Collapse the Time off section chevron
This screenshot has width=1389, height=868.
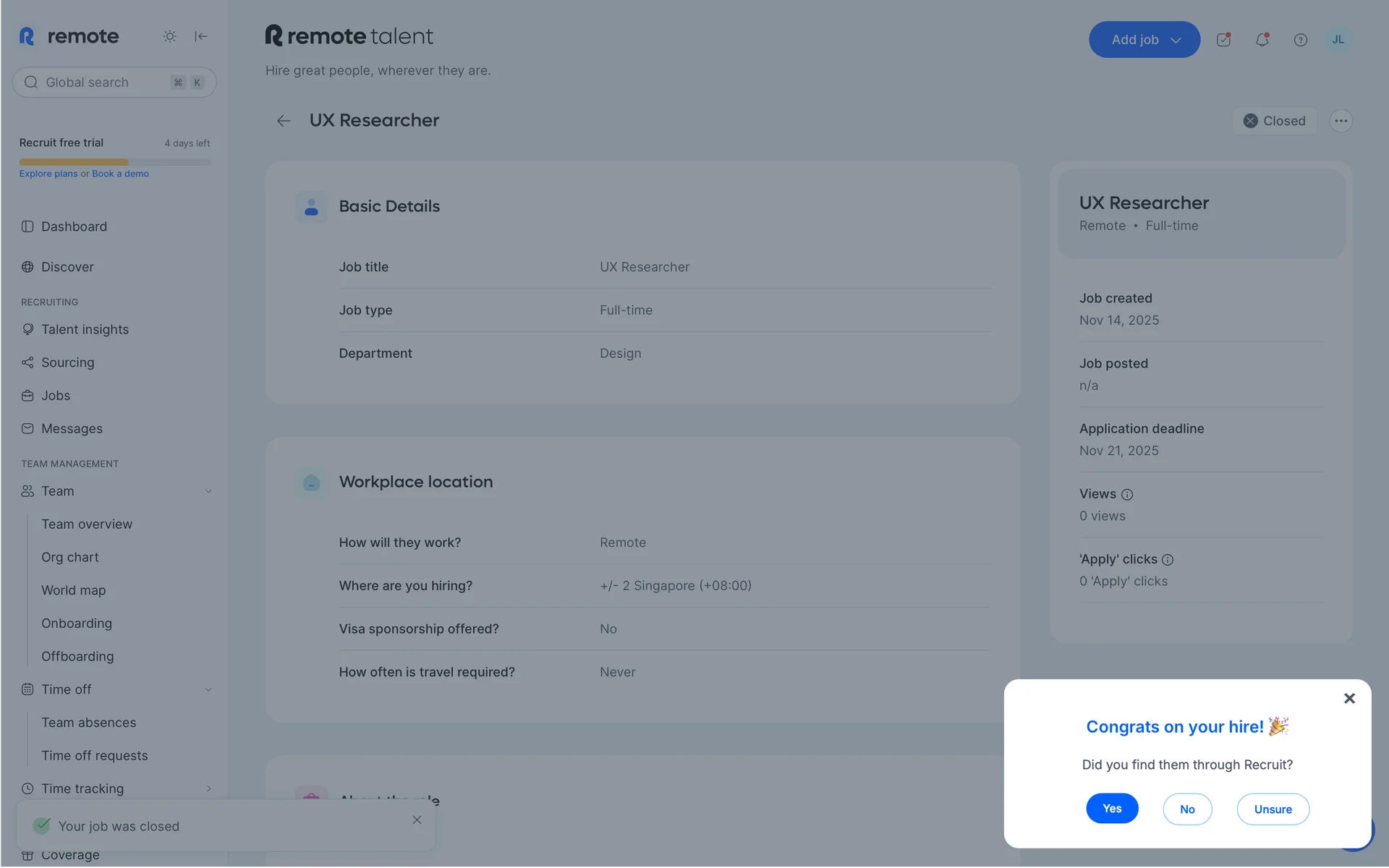(x=208, y=689)
